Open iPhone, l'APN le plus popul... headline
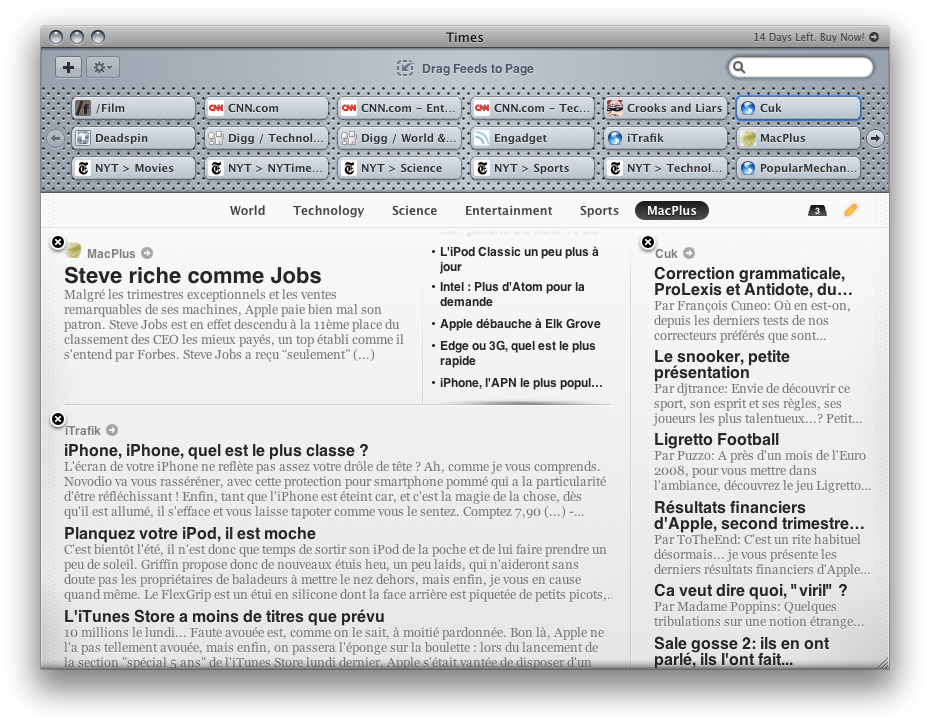Screen dimensions: 930x725 [x=521, y=383]
